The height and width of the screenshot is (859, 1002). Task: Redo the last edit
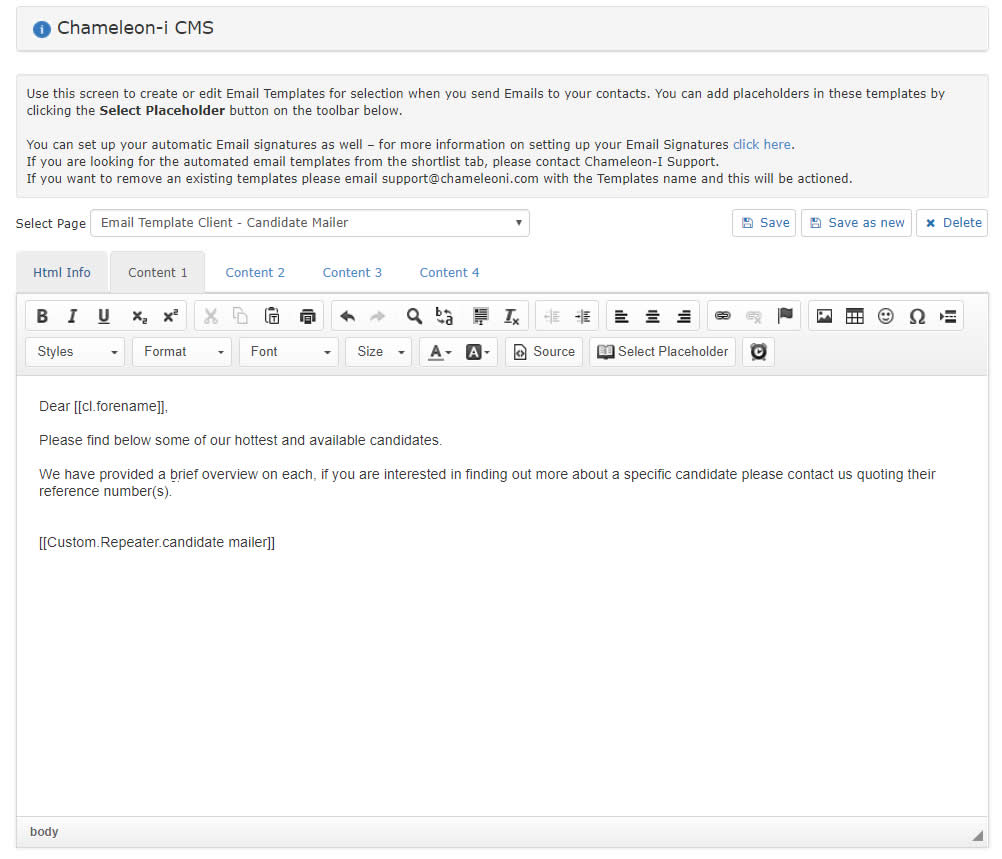tap(378, 316)
